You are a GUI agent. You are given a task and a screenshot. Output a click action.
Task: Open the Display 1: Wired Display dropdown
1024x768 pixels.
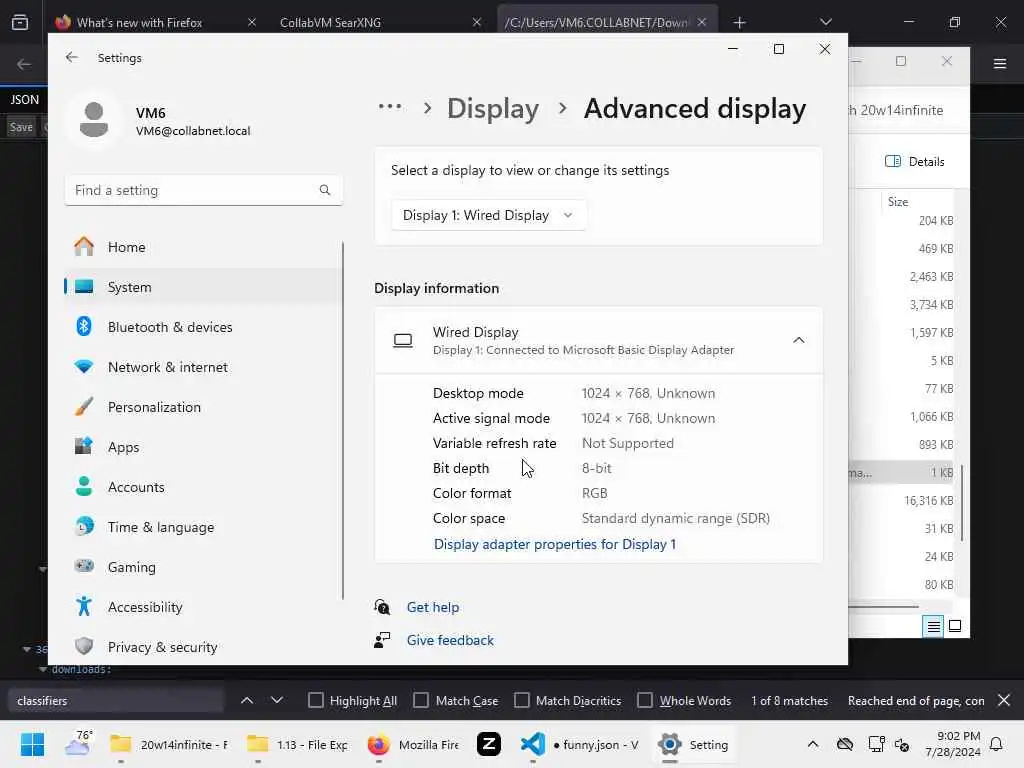tap(488, 216)
